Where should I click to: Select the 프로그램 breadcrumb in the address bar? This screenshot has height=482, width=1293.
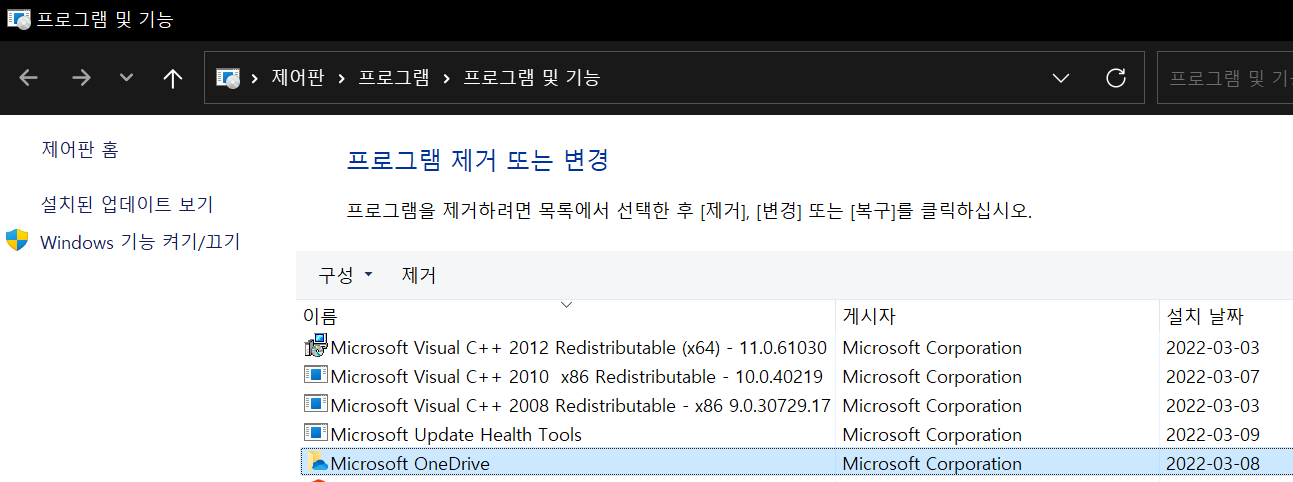pos(394,78)
